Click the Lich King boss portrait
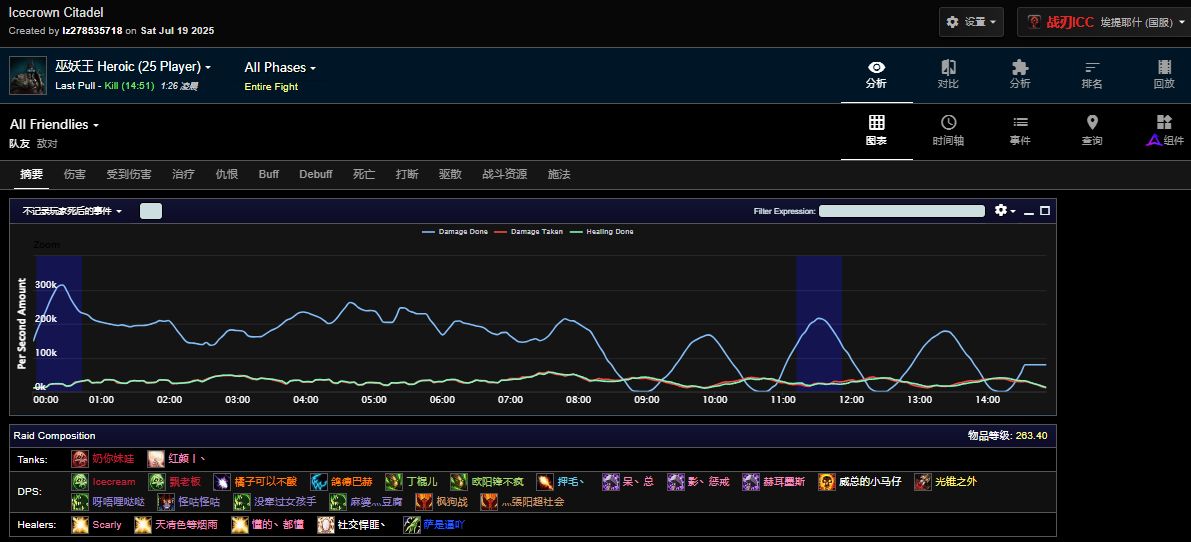The width and height of the screenshot is (1191, 542). (27, 76)
